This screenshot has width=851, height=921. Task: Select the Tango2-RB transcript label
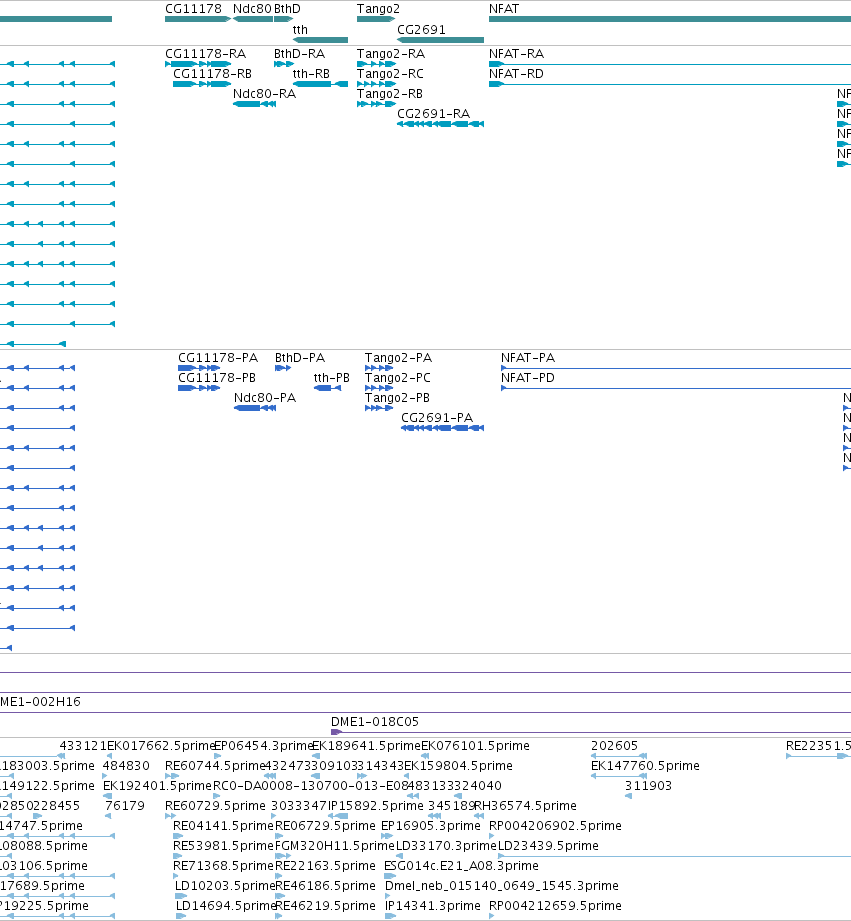tap(390, 93)
